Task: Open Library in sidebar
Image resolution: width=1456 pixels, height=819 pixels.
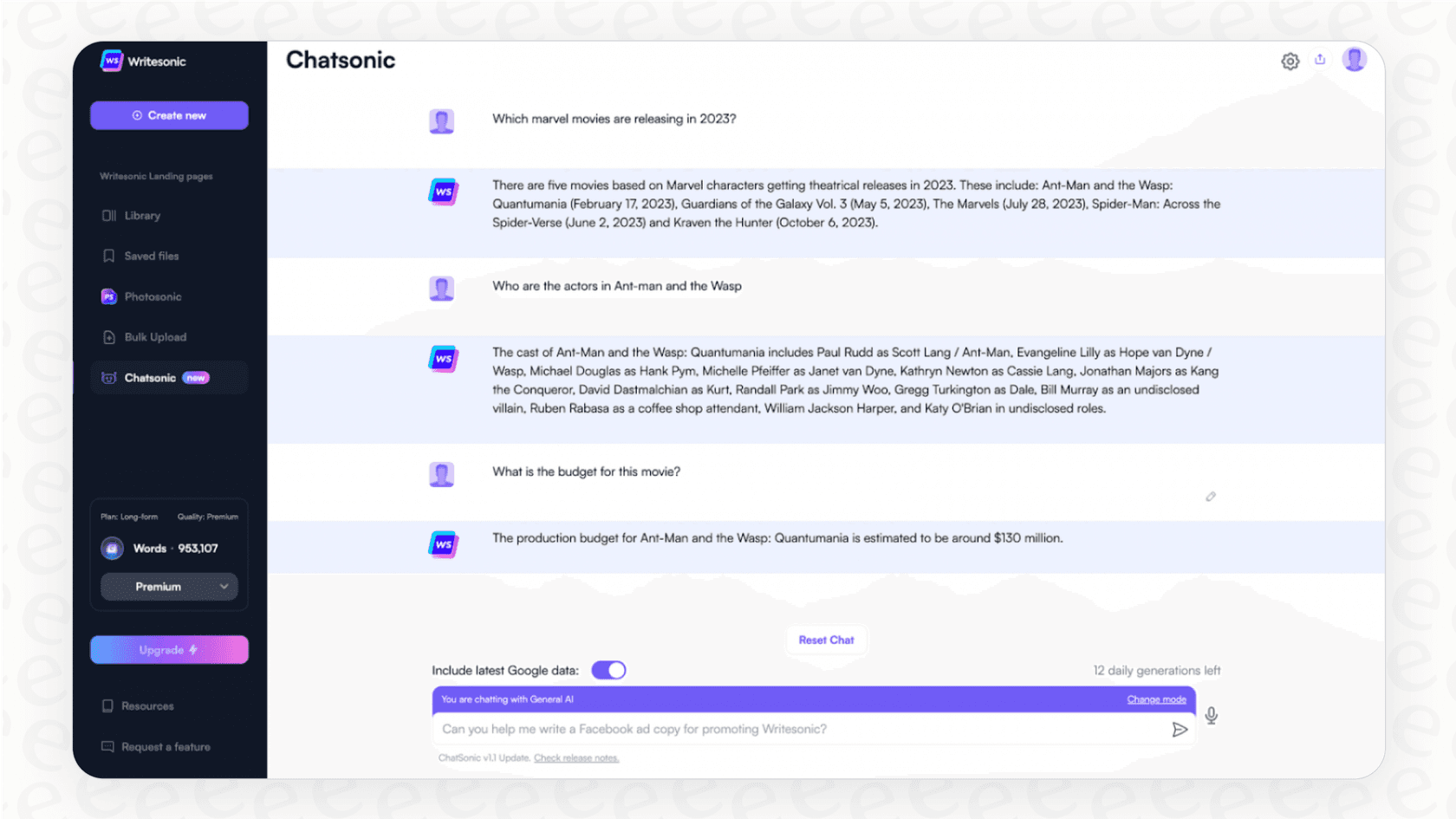Action: [142, 216]
